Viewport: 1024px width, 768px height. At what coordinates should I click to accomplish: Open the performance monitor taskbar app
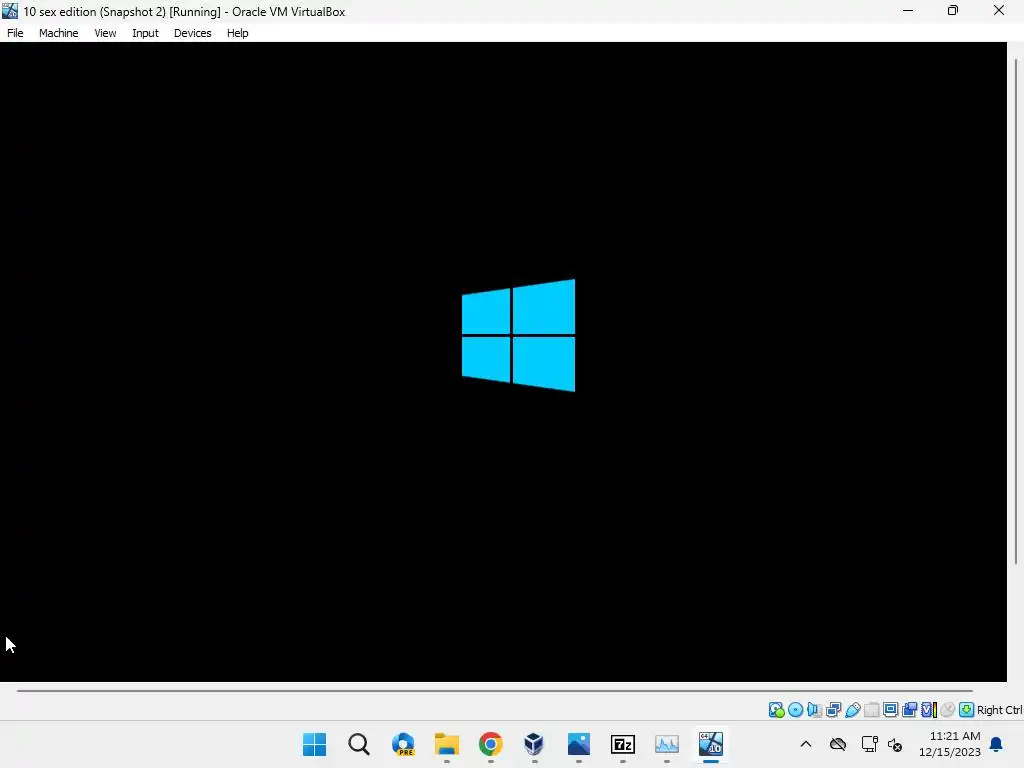tap(667, 744)
